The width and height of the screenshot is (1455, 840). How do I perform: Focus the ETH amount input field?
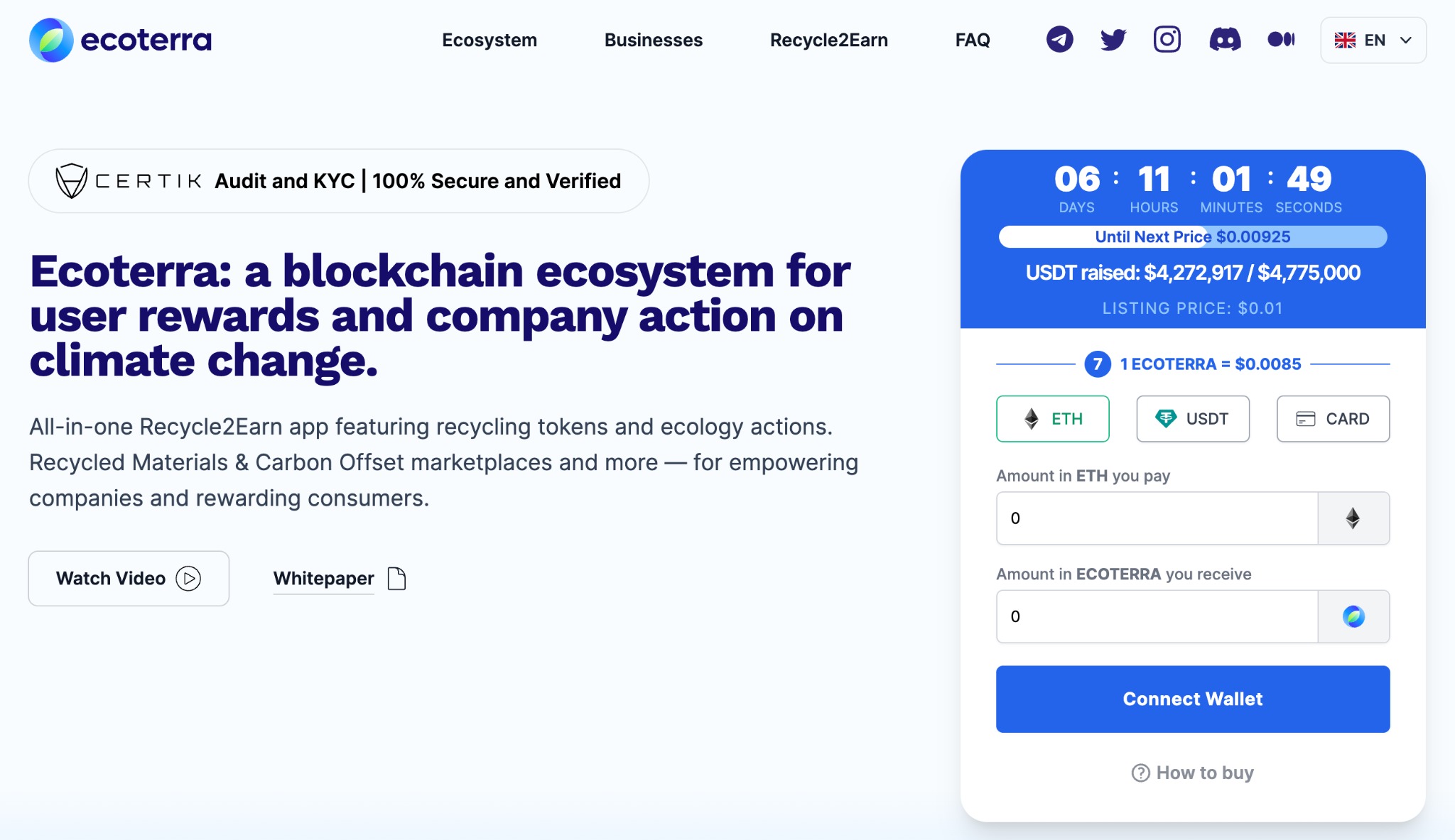1157,518
